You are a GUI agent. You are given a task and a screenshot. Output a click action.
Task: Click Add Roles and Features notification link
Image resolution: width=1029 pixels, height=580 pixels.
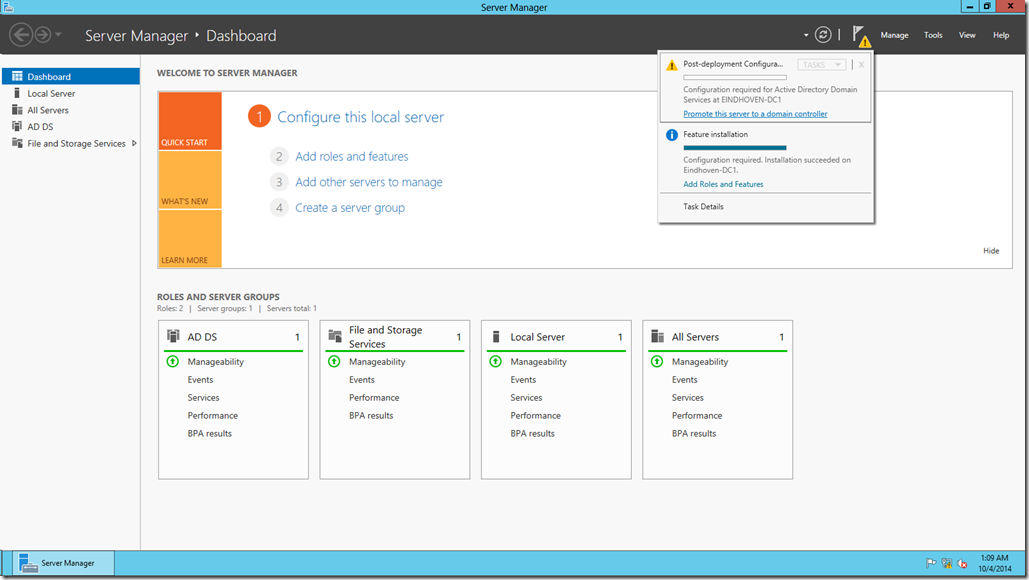point(723,184)
